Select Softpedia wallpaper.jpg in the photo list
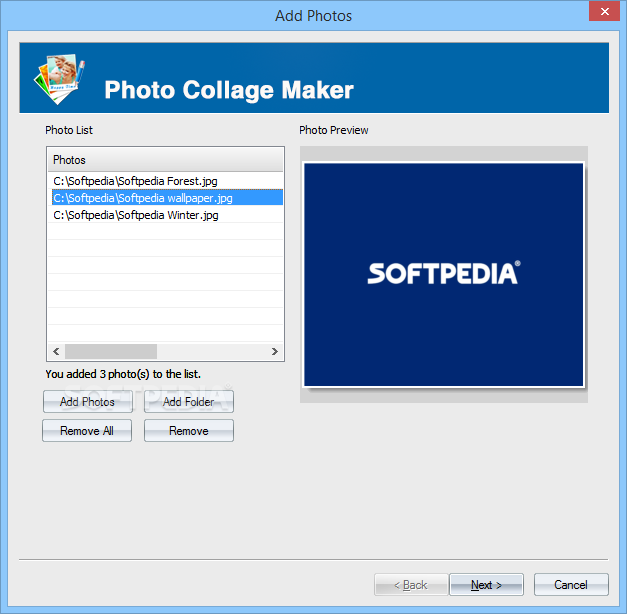The height and width of the screenshot is (614, 627). 166,198
